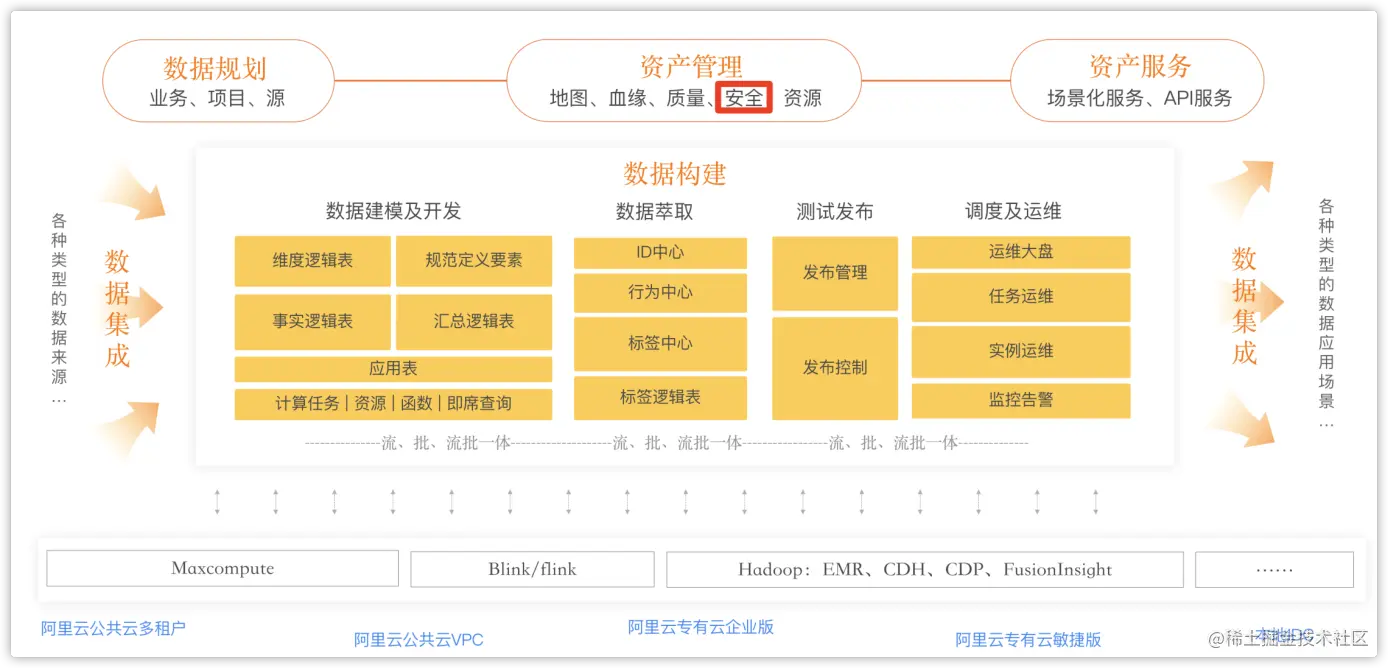
Task: Open the 事实逻辑表 block
Action: pyautogui.click(x=312, y=321)
